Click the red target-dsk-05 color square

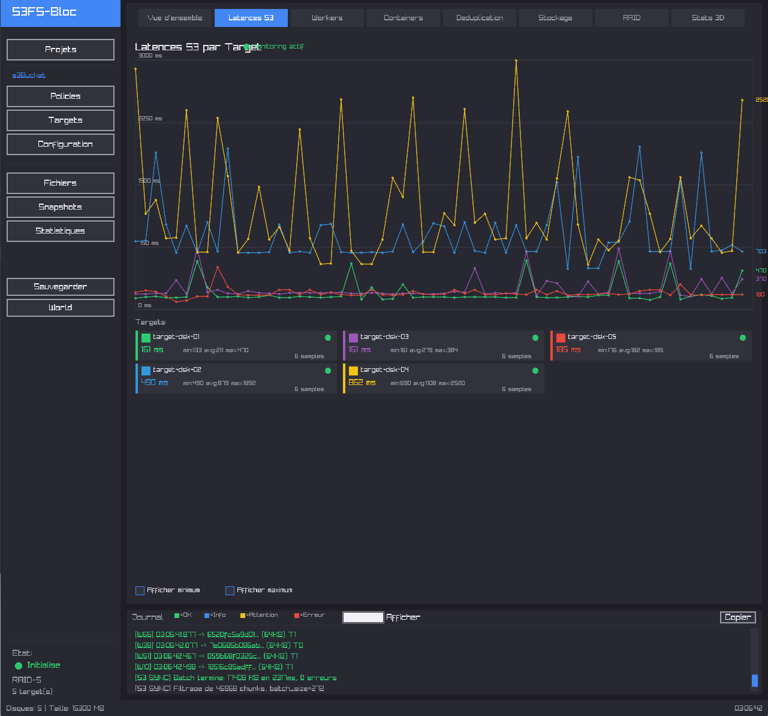(x=561, y=338)
